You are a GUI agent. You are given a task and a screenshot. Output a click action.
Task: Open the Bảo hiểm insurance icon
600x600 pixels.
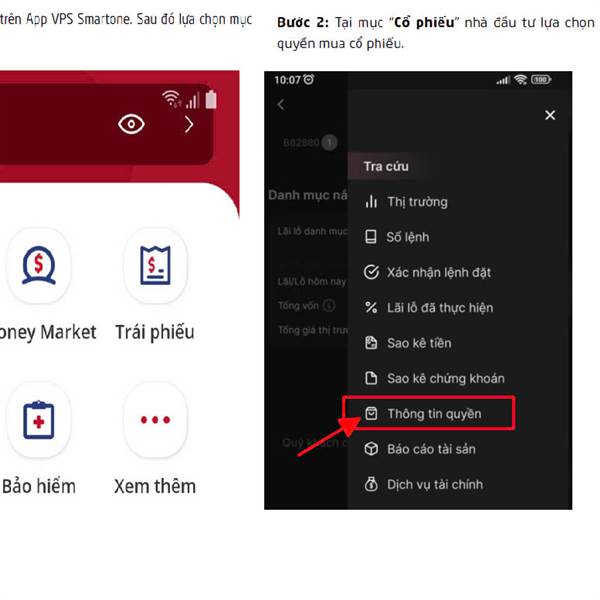[38, 420]
